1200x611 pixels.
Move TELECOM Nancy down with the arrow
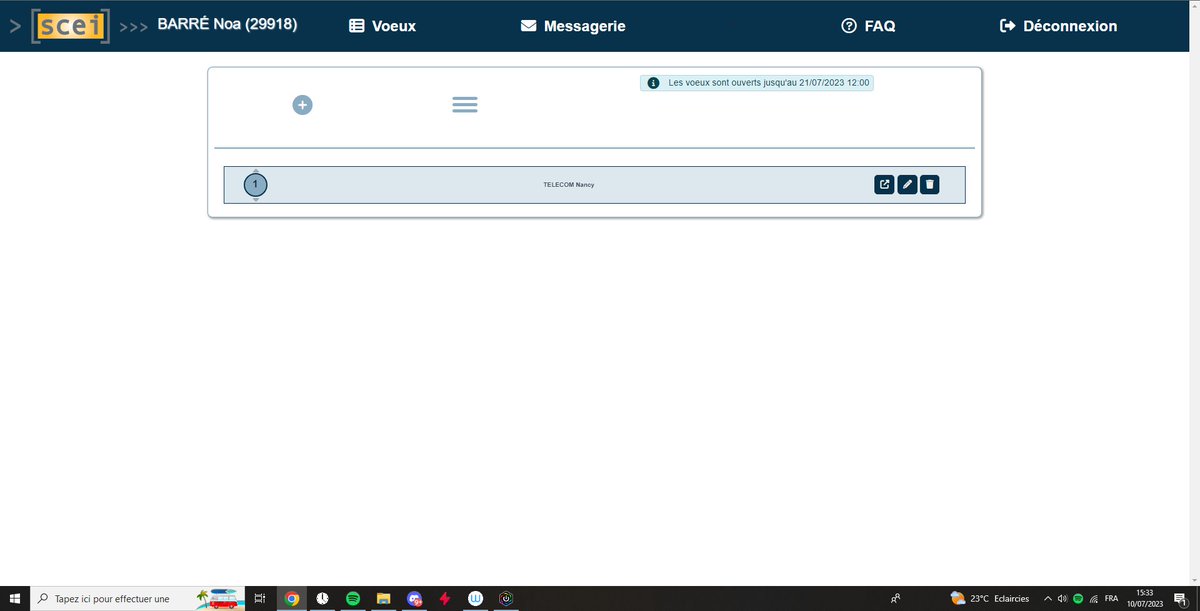click(x=256, y=200)
